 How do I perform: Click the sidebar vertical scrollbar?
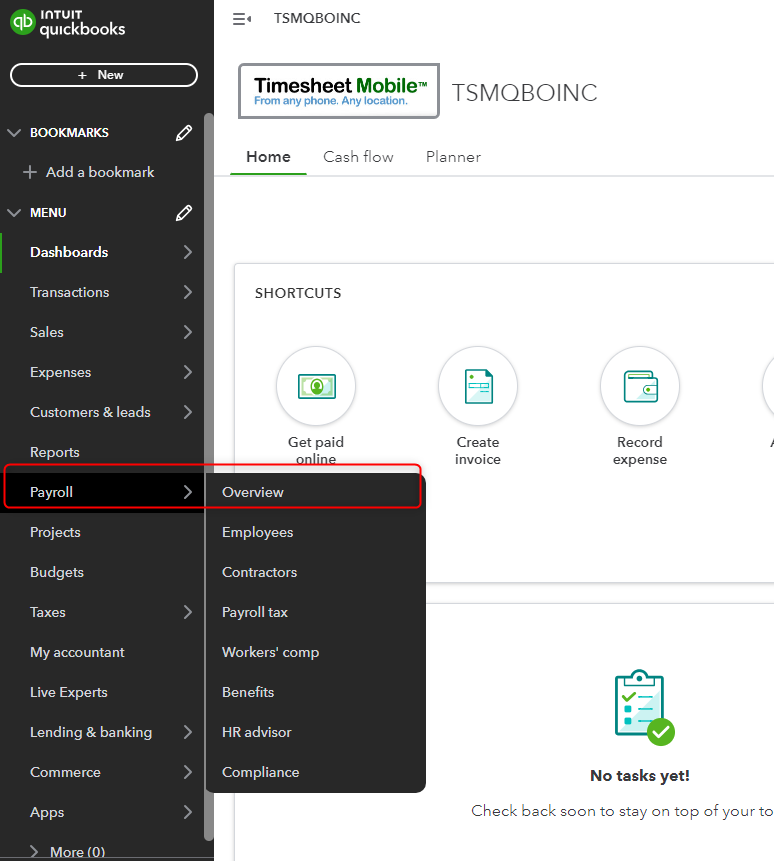(x=209, y=477)
